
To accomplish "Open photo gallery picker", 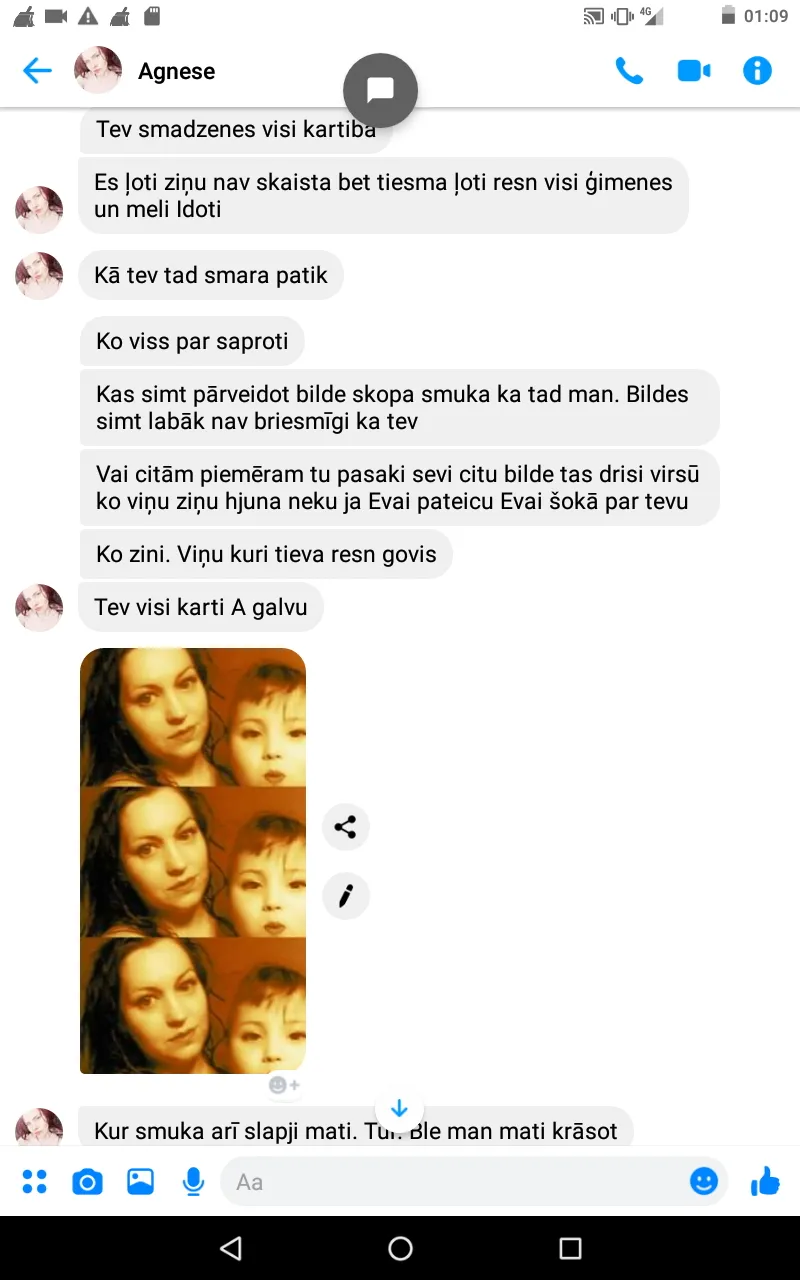I will (140, 1182).
